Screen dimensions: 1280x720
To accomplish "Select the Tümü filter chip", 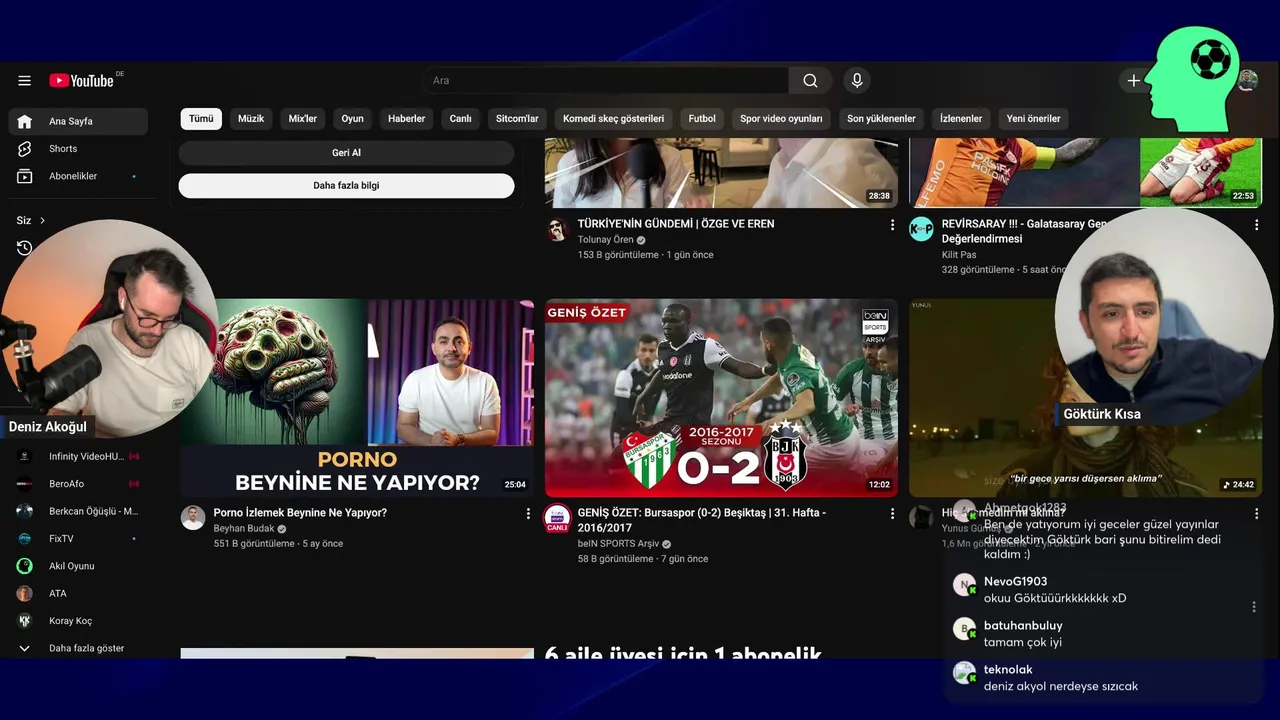I will point(201,119).
